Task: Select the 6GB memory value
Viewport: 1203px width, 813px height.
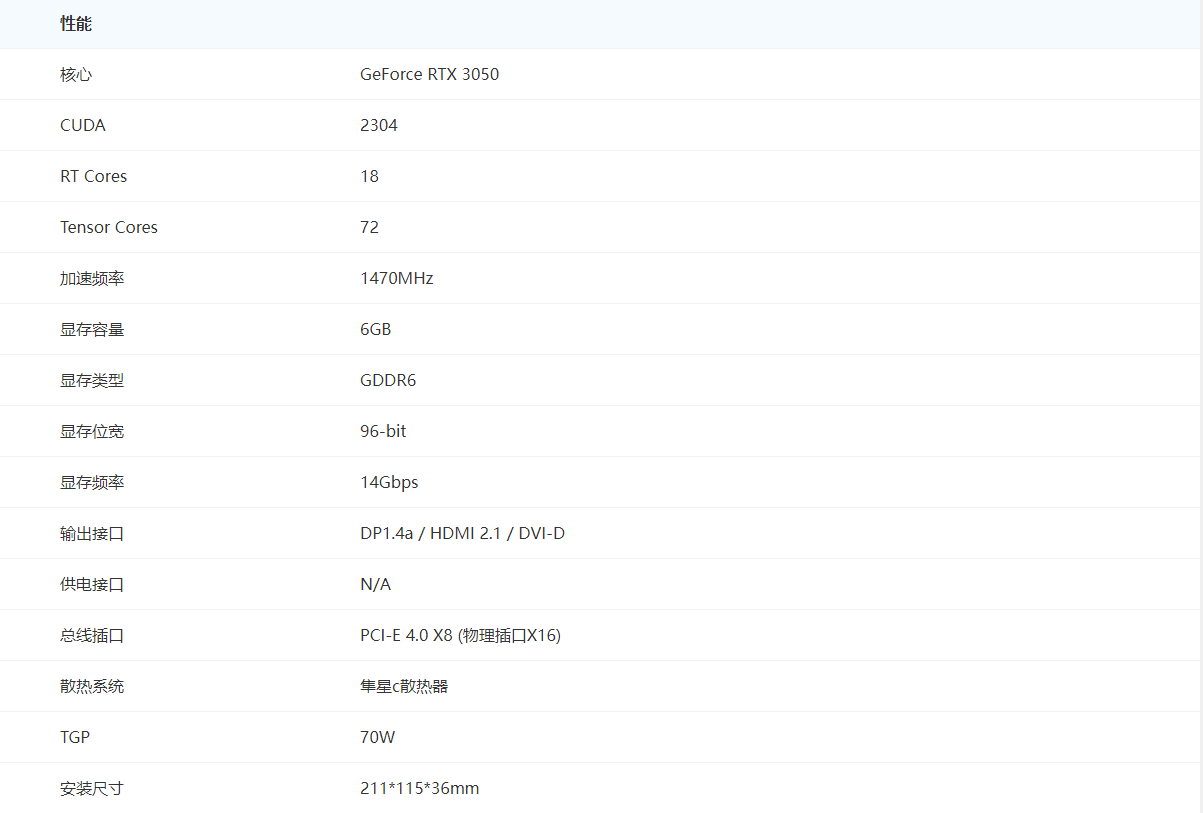Action: tap(376, 330)
